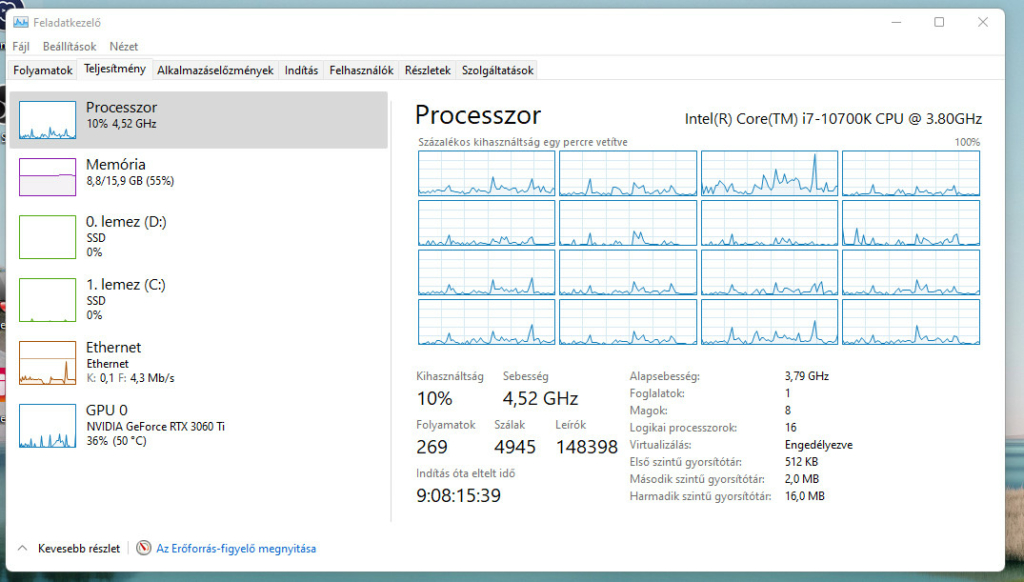Open the Szolgáltatások tab
Image resolution: width=1024 pixels, height=582 pixels.
click(497, 70)
